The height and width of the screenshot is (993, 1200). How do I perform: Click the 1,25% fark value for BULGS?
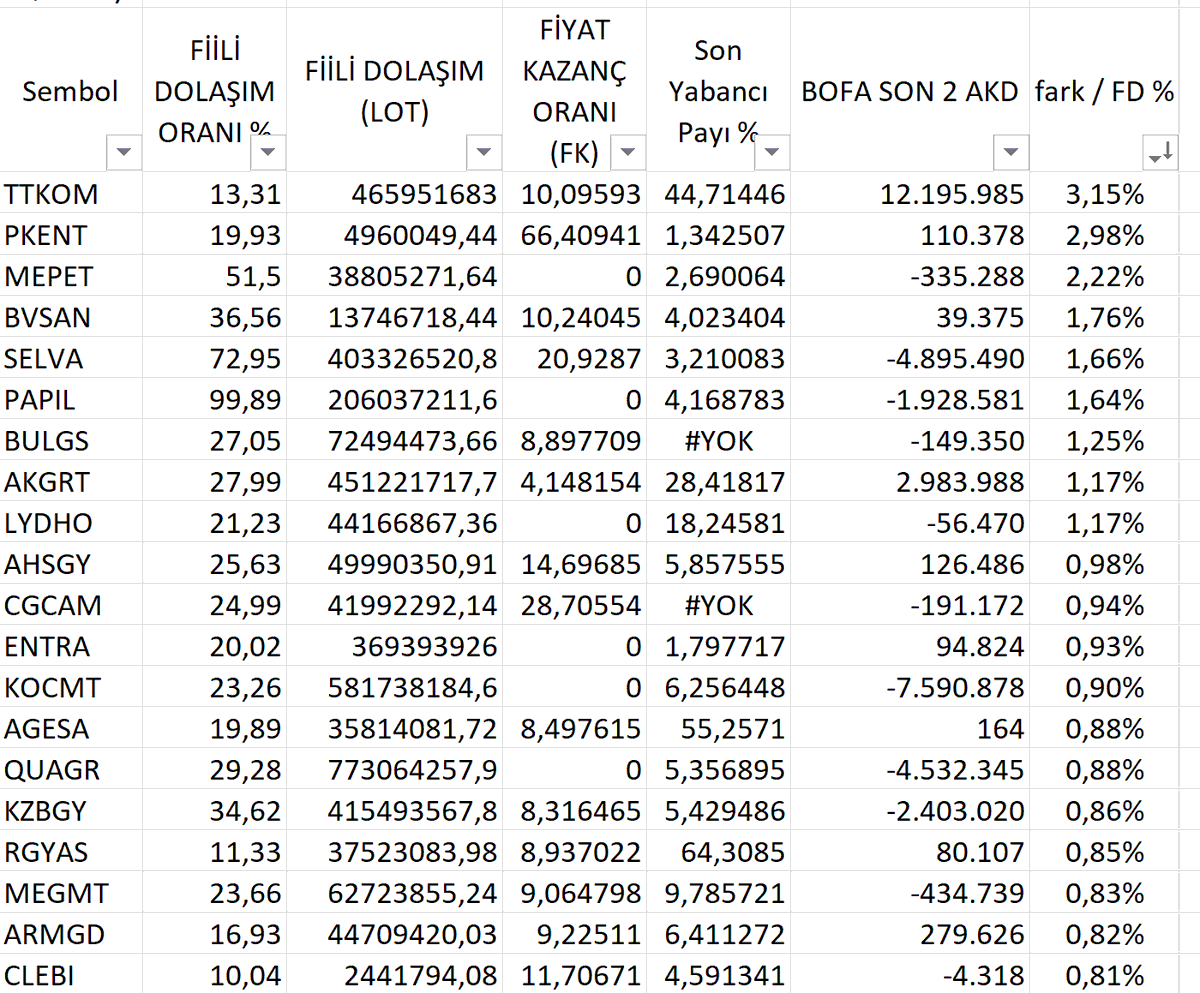1105,441
